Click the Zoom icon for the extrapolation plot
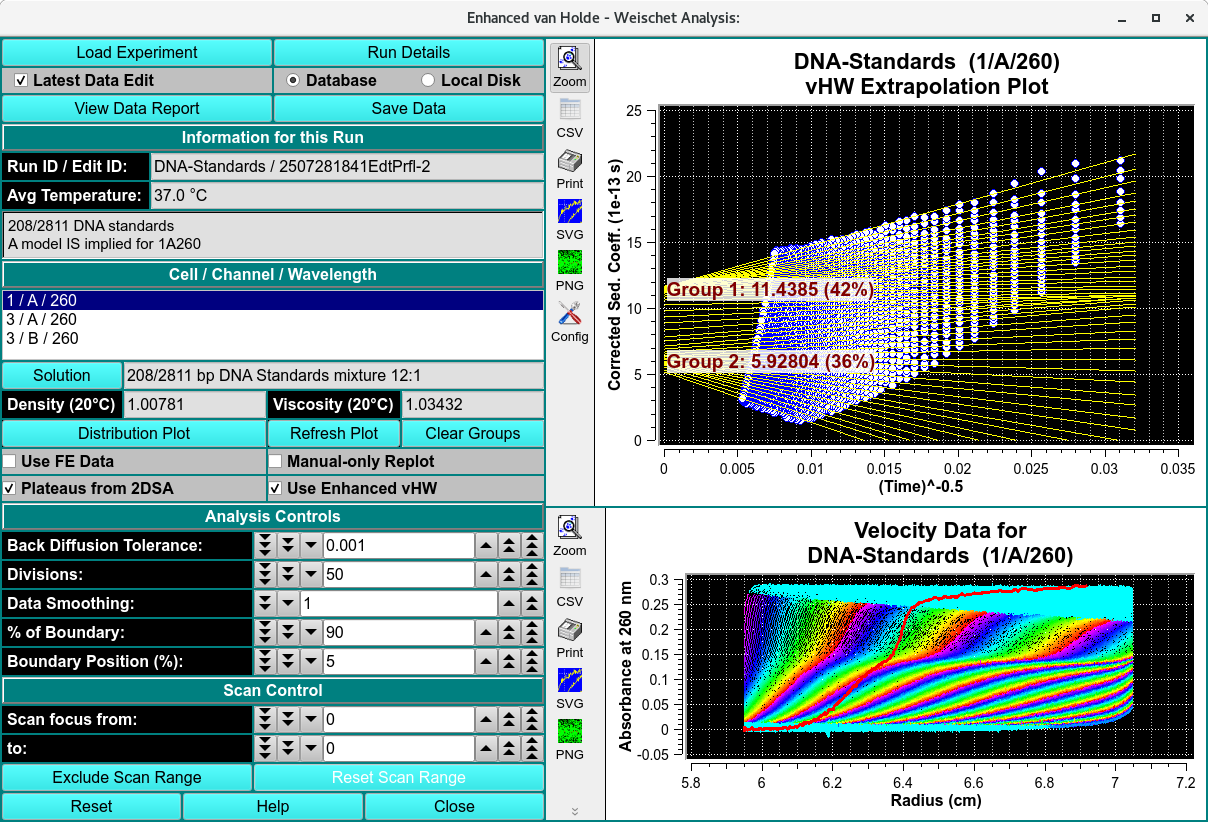 [570, 66]
